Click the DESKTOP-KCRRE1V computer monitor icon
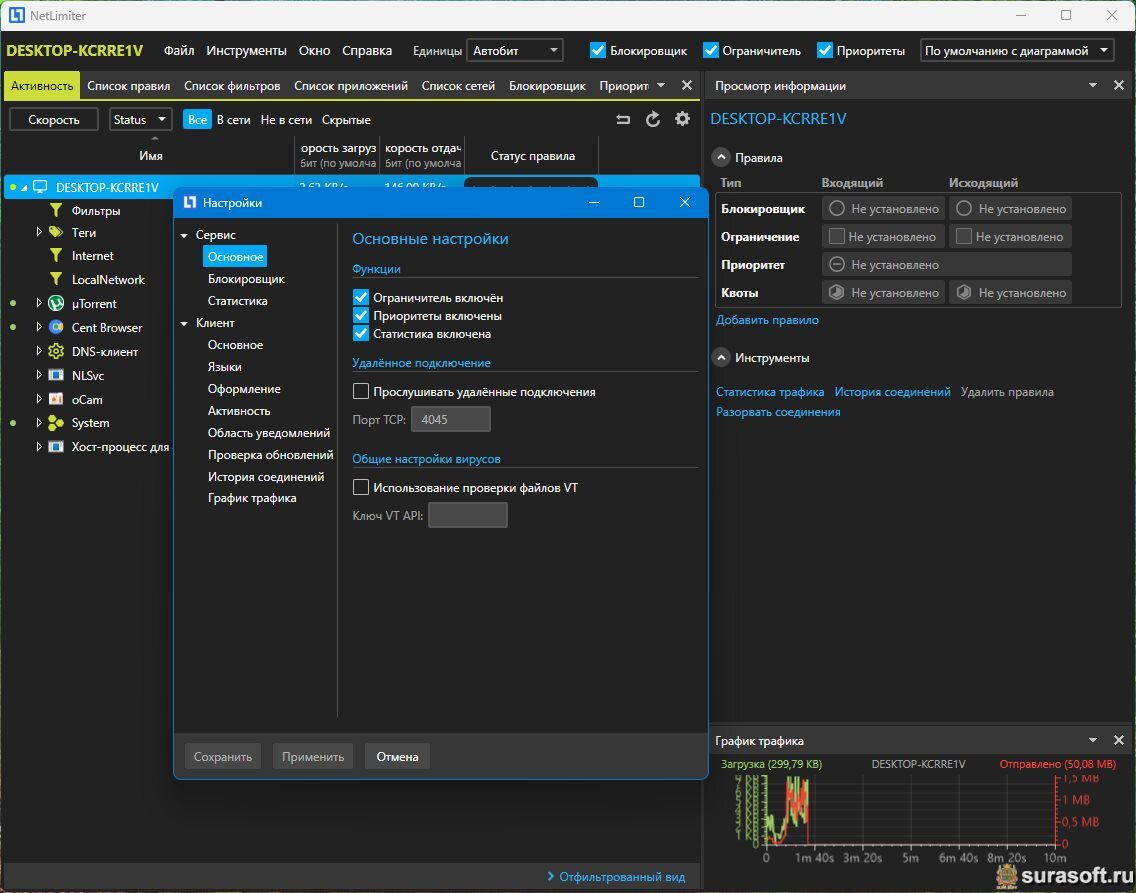The image size is (1136, 893). [41, 187]
